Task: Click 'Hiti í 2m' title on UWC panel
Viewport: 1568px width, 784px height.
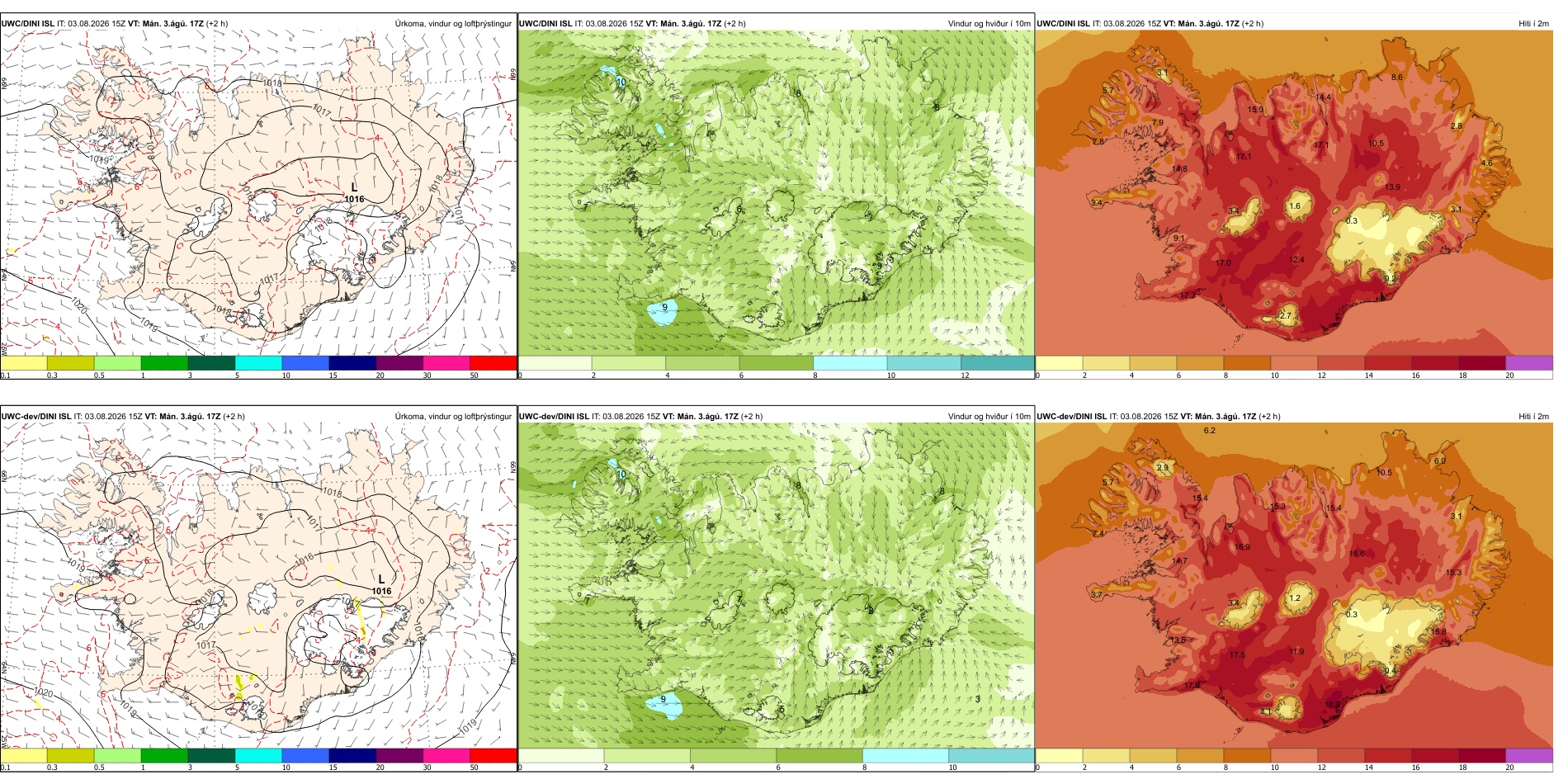Action: coord(1533,24)
